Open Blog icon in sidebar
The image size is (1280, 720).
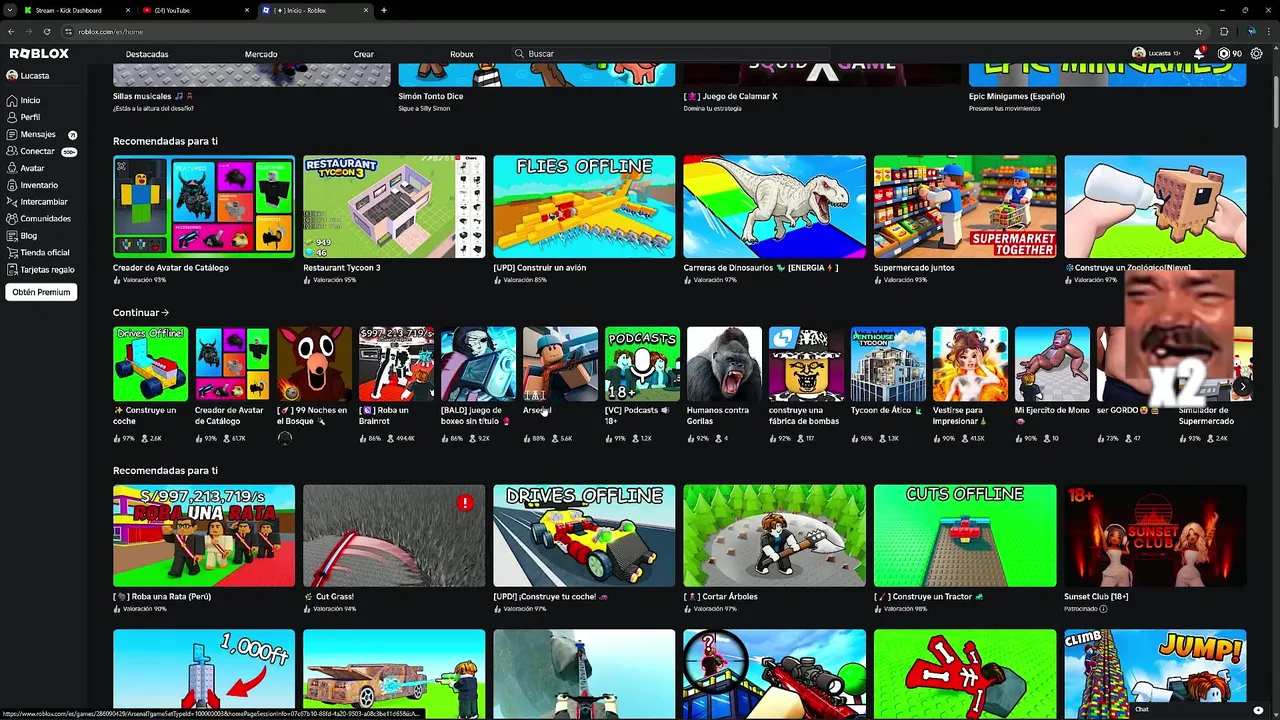[12, 236]
